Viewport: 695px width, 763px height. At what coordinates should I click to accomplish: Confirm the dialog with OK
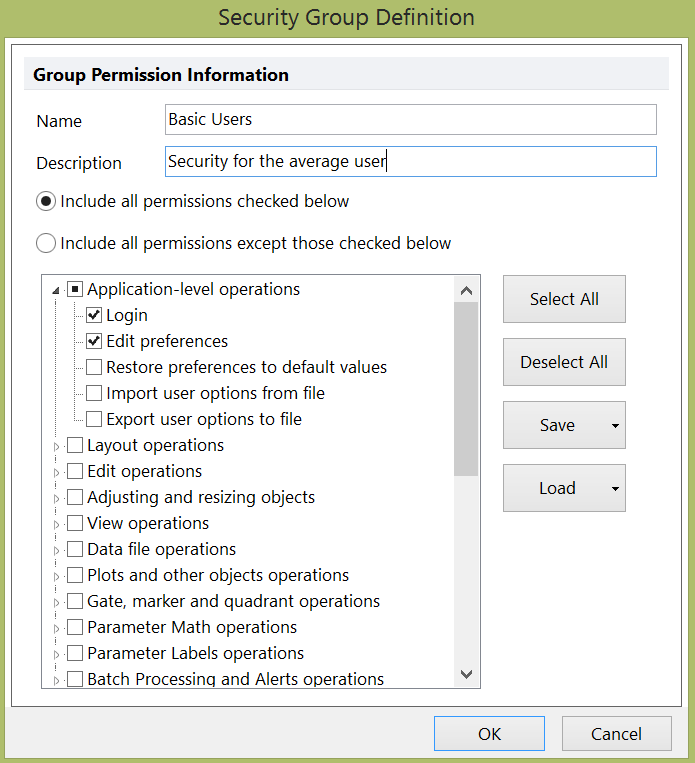coord(489,734)
